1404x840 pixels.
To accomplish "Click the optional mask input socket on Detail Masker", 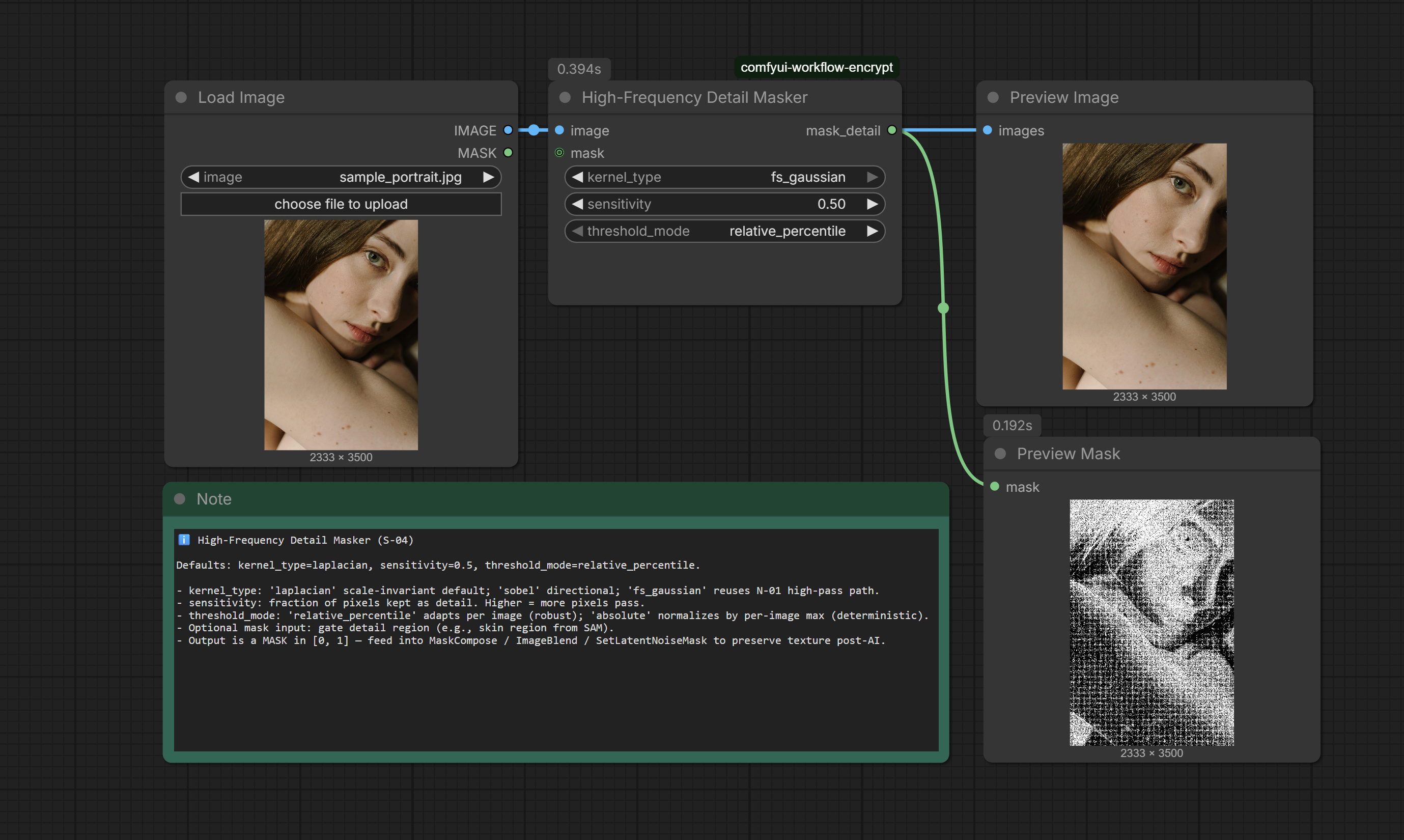I will 559,153.
